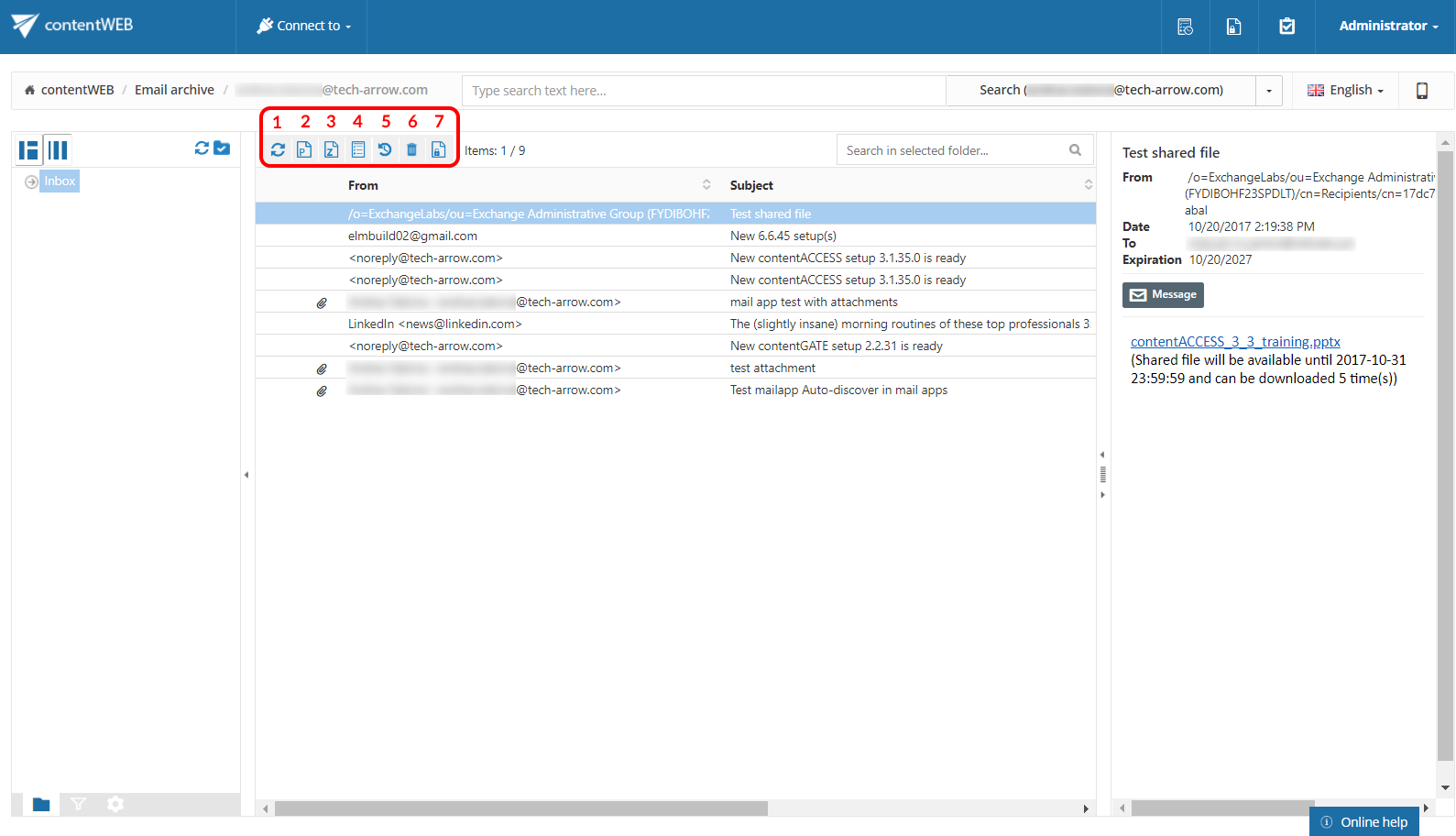
Task: Select the 'New 6.6.45 setup(s)' email
Action: pyautogui.click(x=783, y=236)
